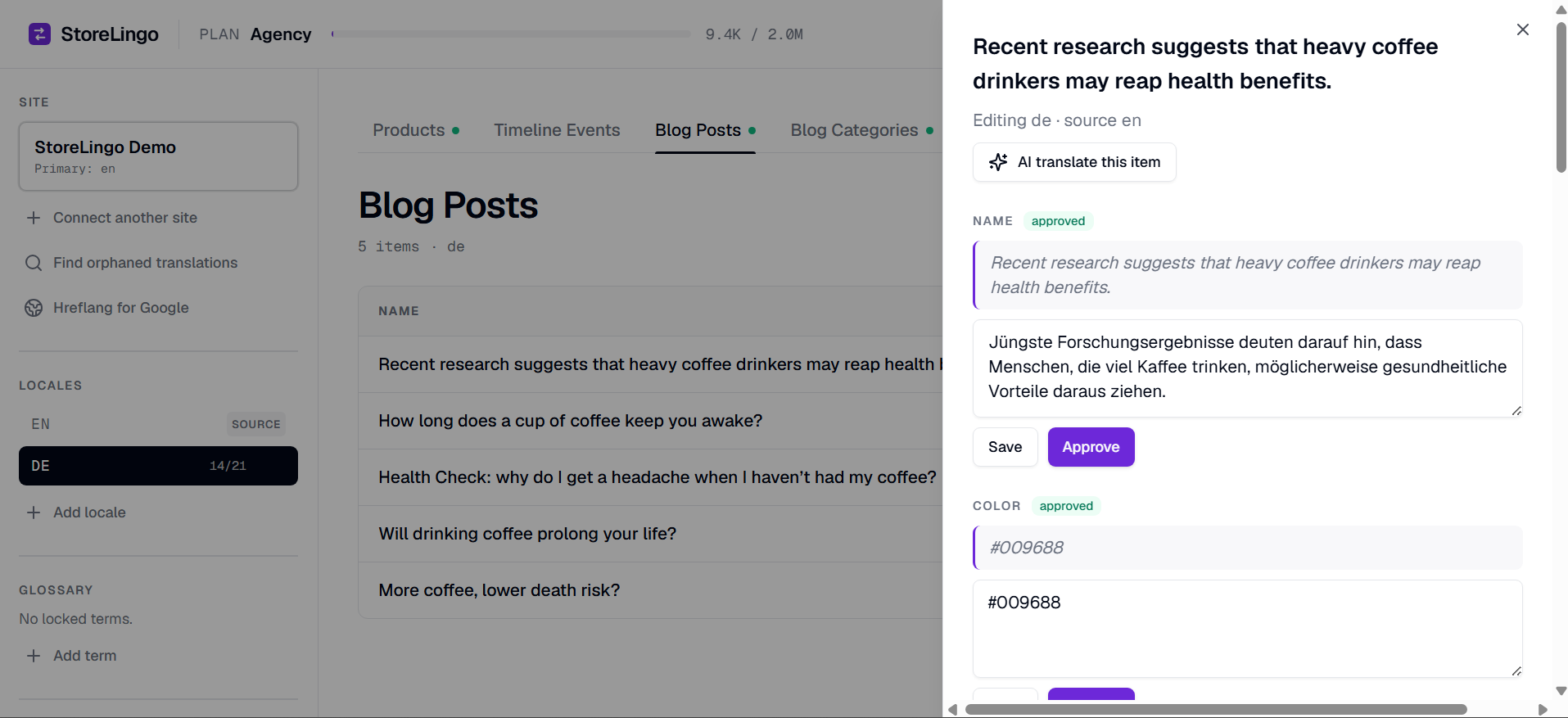Click the StoreLingo logo icon
Image resolution: width=1568 pixels, height=718 pixels.
point(39,34)
